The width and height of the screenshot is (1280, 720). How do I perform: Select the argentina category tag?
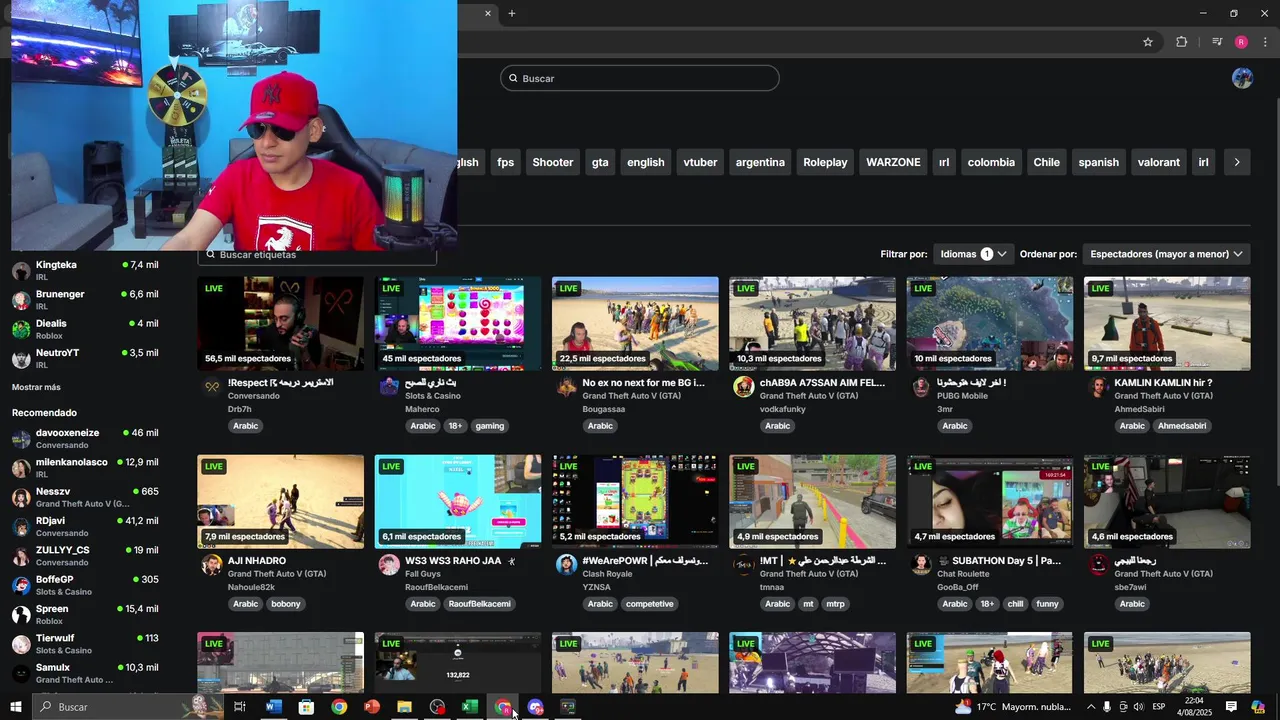coord(760,162)
